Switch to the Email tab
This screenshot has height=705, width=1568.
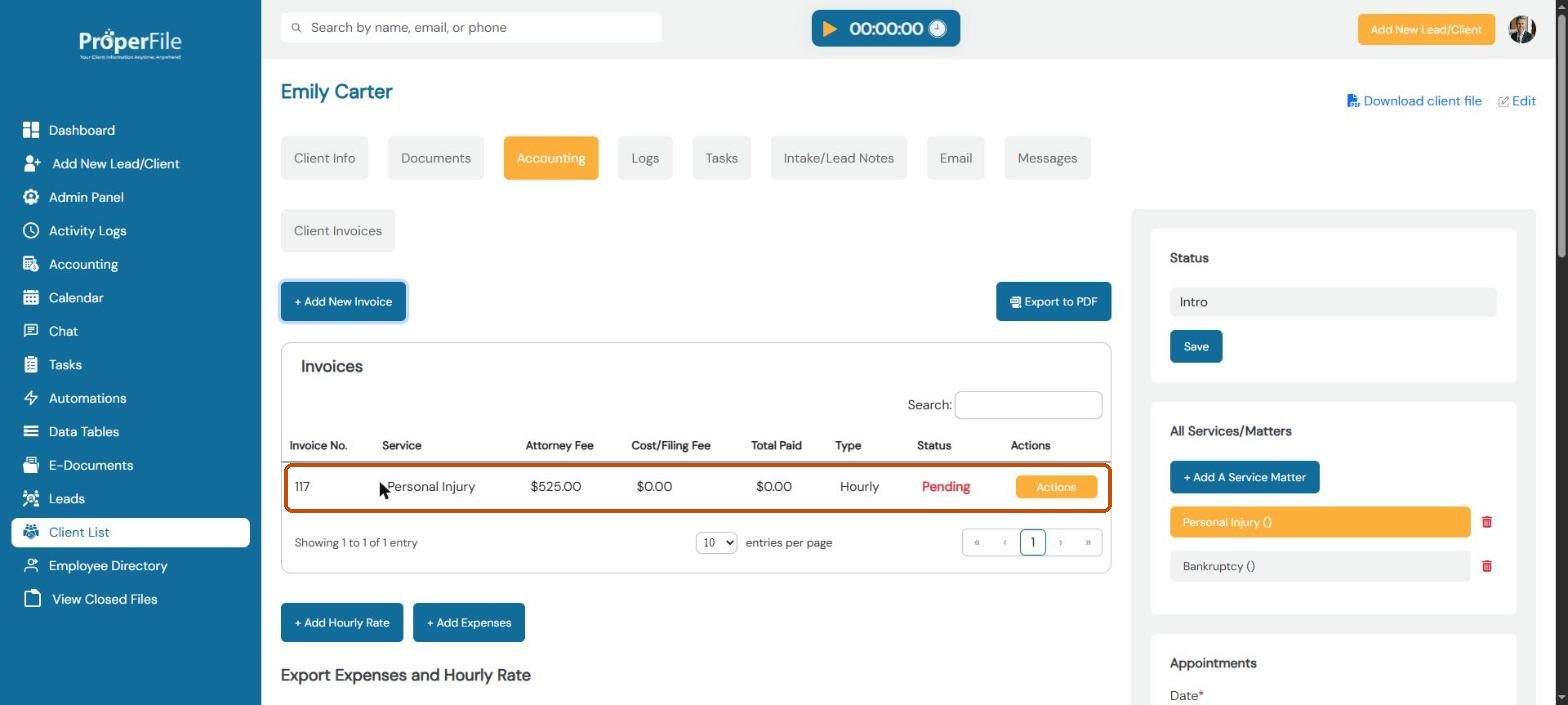(x=956, y=158)
